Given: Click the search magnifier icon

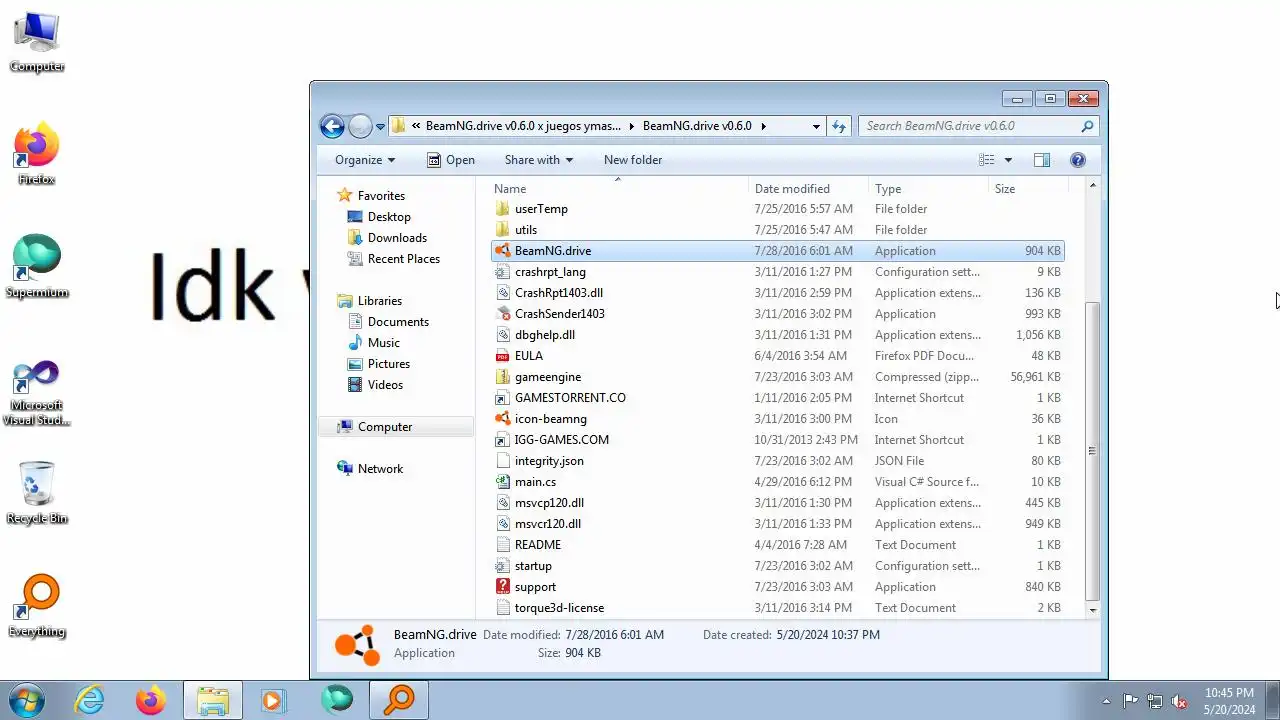Looking at the screenshot, I should coord(1087,126).
